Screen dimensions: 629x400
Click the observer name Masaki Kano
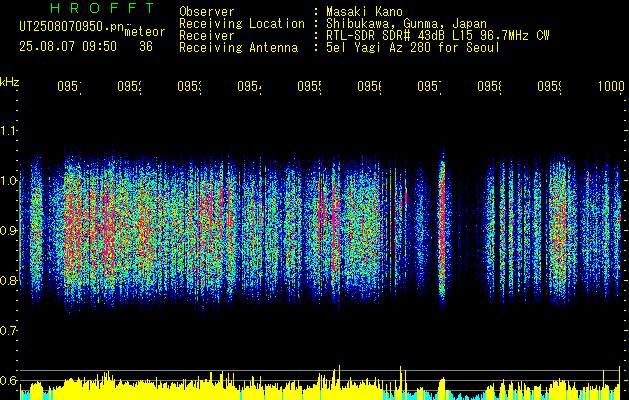click(364, 11)
